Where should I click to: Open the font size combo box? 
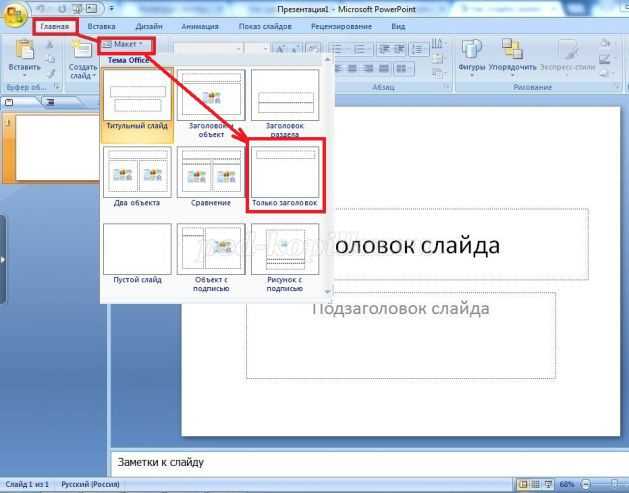tap(257, 49)
